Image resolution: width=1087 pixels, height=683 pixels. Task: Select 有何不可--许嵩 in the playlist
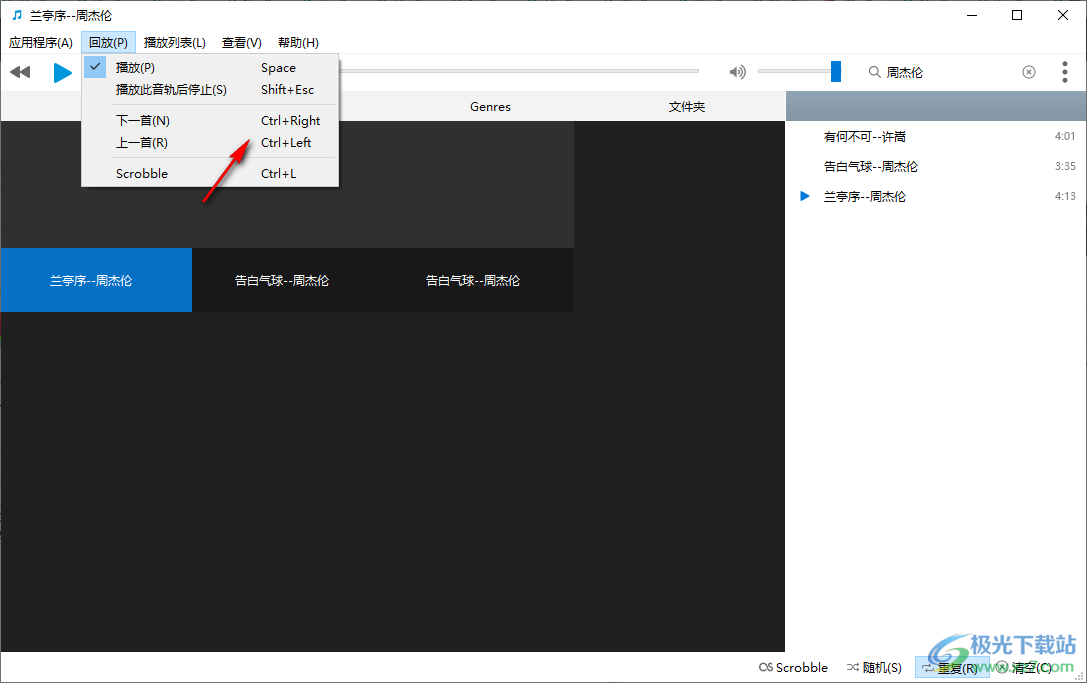(x=936, y=137)
